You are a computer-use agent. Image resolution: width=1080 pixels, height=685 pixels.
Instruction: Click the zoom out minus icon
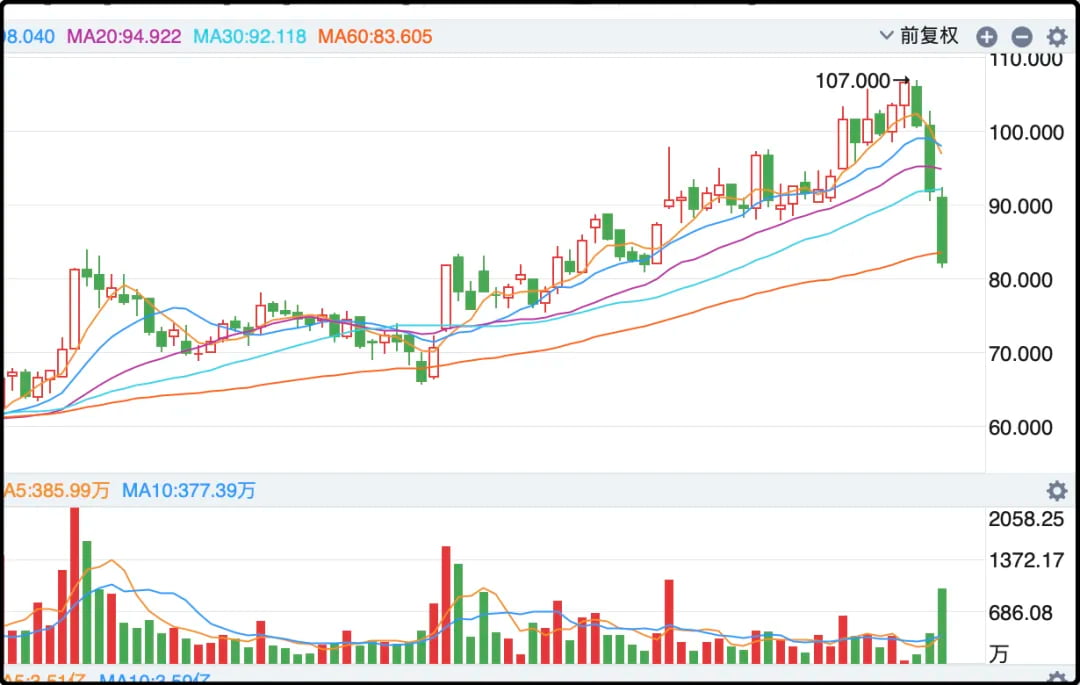tap(1021, 37)
